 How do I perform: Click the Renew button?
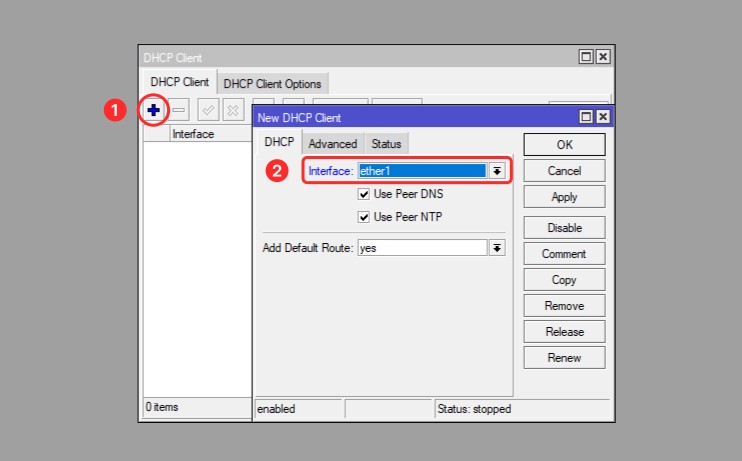pyautogui.click(x=564, y=357)
